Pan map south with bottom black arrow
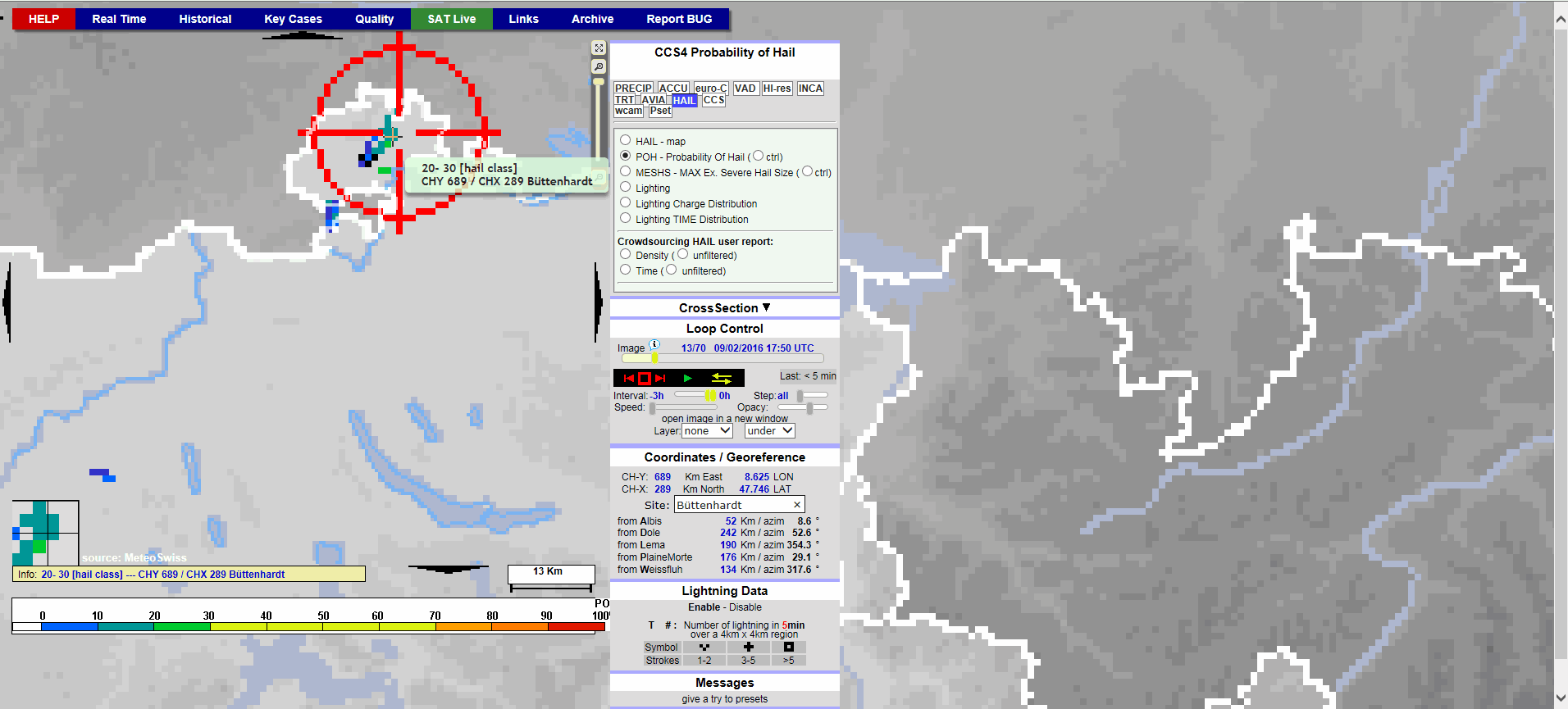Image resolution: width=1568 pixels, height=709 pixels. 448,569
